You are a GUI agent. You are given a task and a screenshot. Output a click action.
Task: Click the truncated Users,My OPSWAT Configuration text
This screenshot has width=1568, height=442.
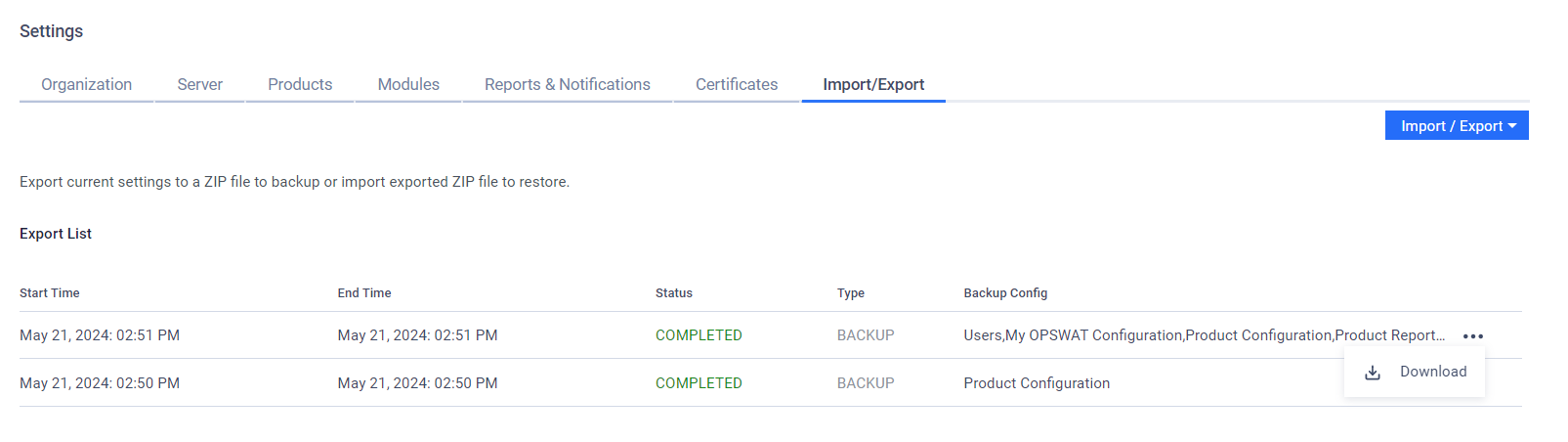coord(1204,335)
